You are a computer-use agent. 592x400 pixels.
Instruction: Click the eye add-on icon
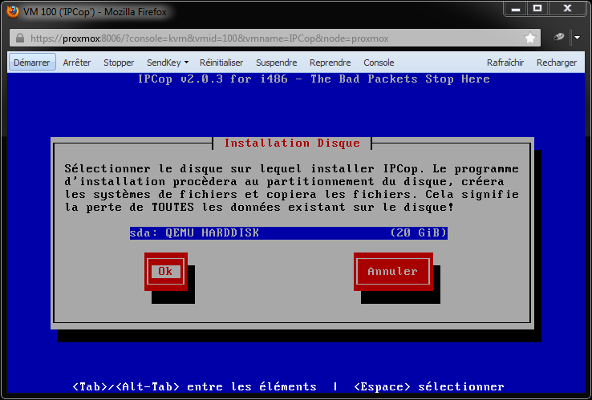point(559,37)
